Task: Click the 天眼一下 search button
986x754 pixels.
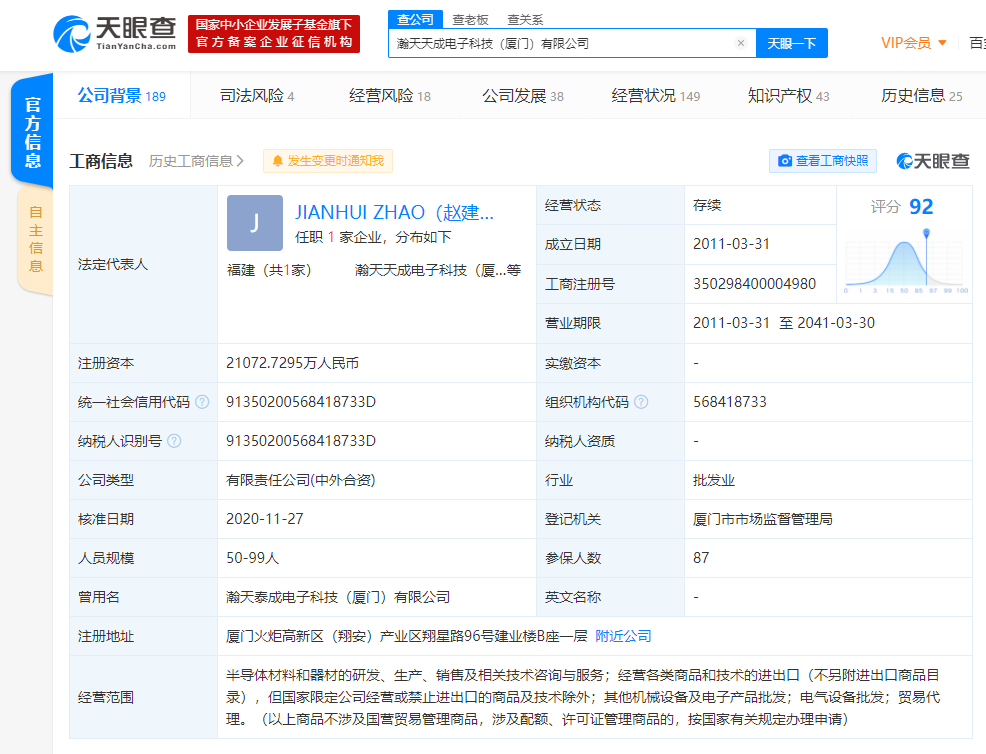Action: (x=792, y=43)
